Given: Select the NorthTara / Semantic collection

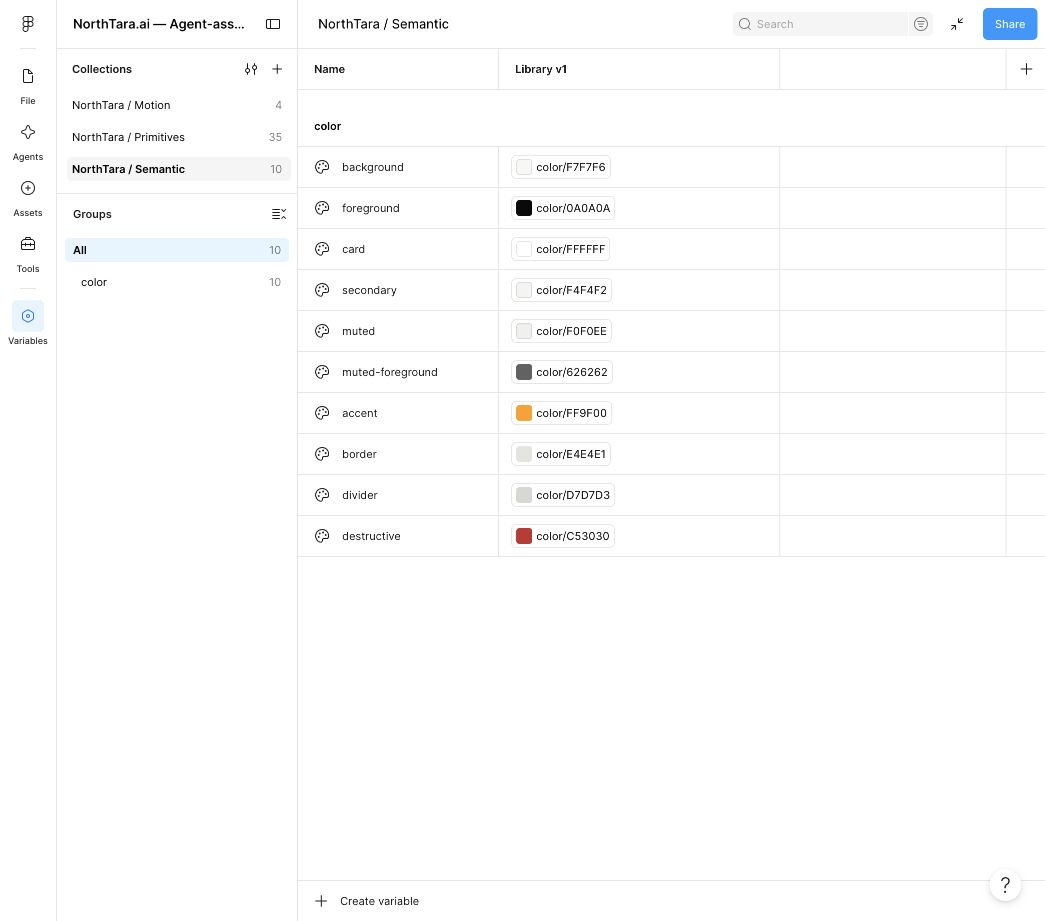Looking at the screenshot, I should point(177,169).
